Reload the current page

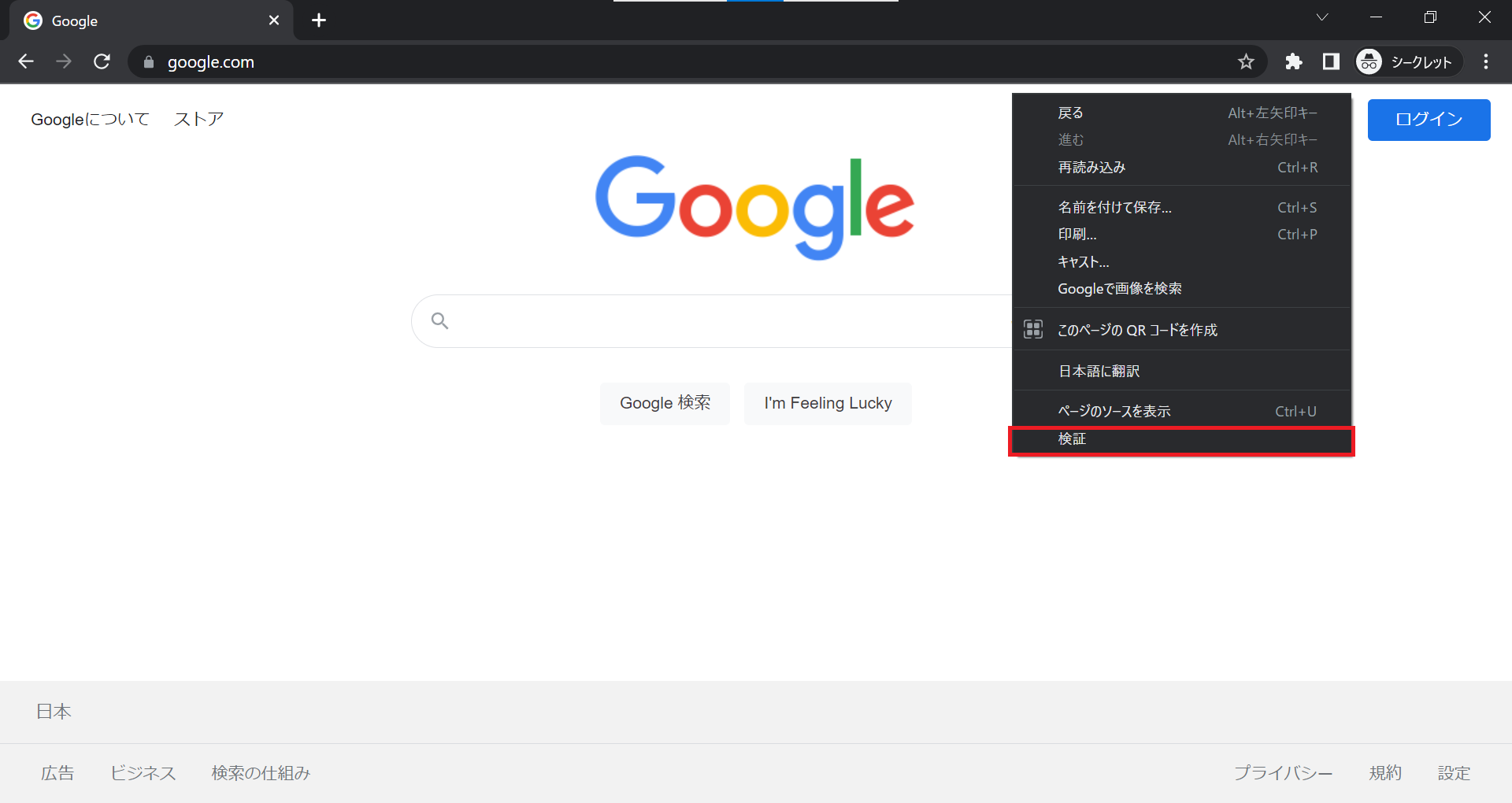point(102,61)
